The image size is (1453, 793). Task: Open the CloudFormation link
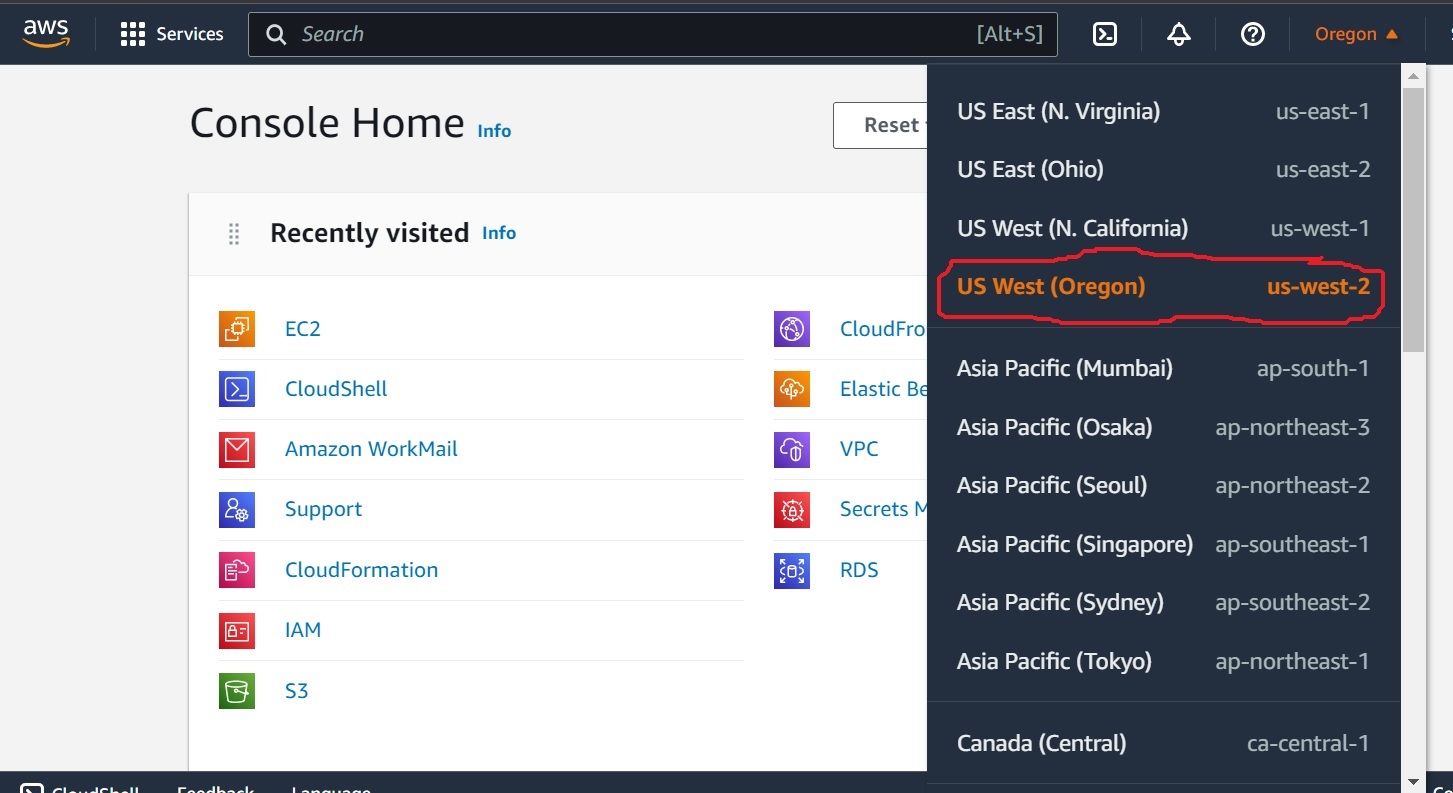pos(361,570)
